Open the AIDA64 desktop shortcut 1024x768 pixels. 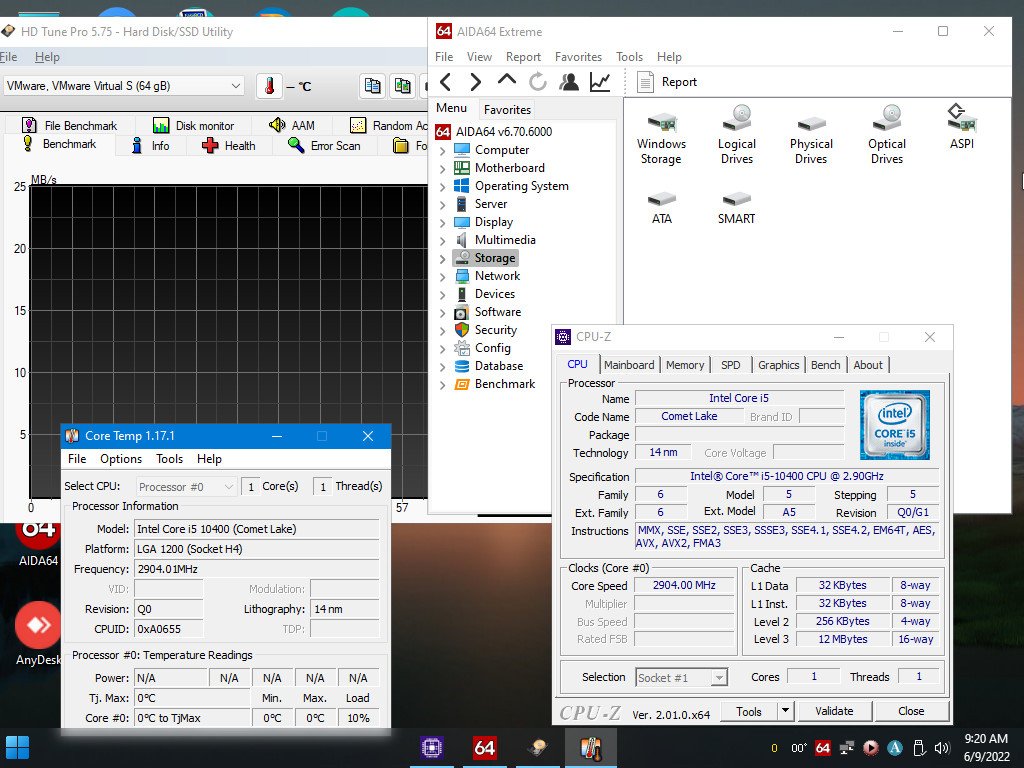[38, 543]
